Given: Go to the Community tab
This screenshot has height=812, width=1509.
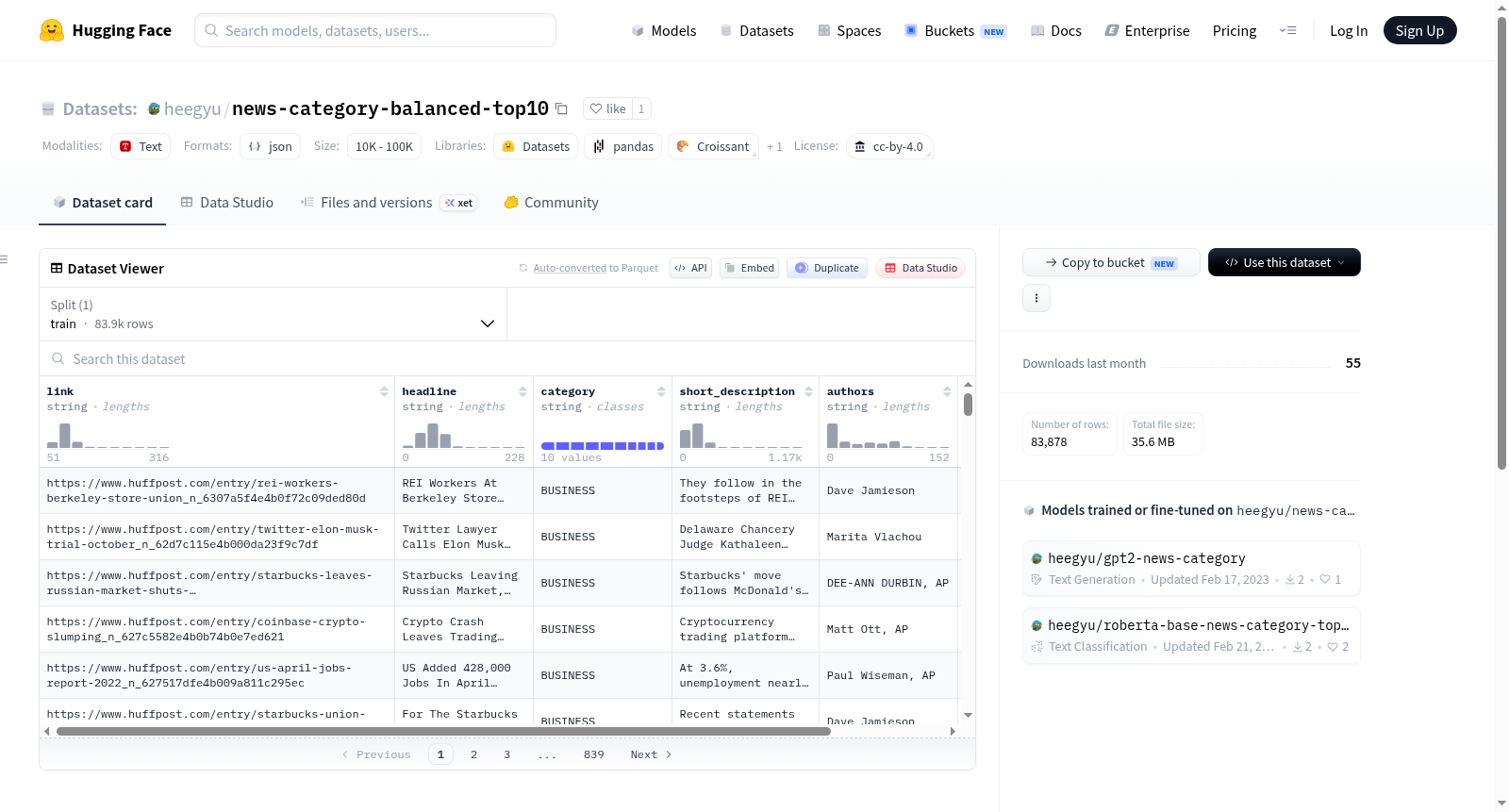Looking at the screenshot, I should coord(551,203).
